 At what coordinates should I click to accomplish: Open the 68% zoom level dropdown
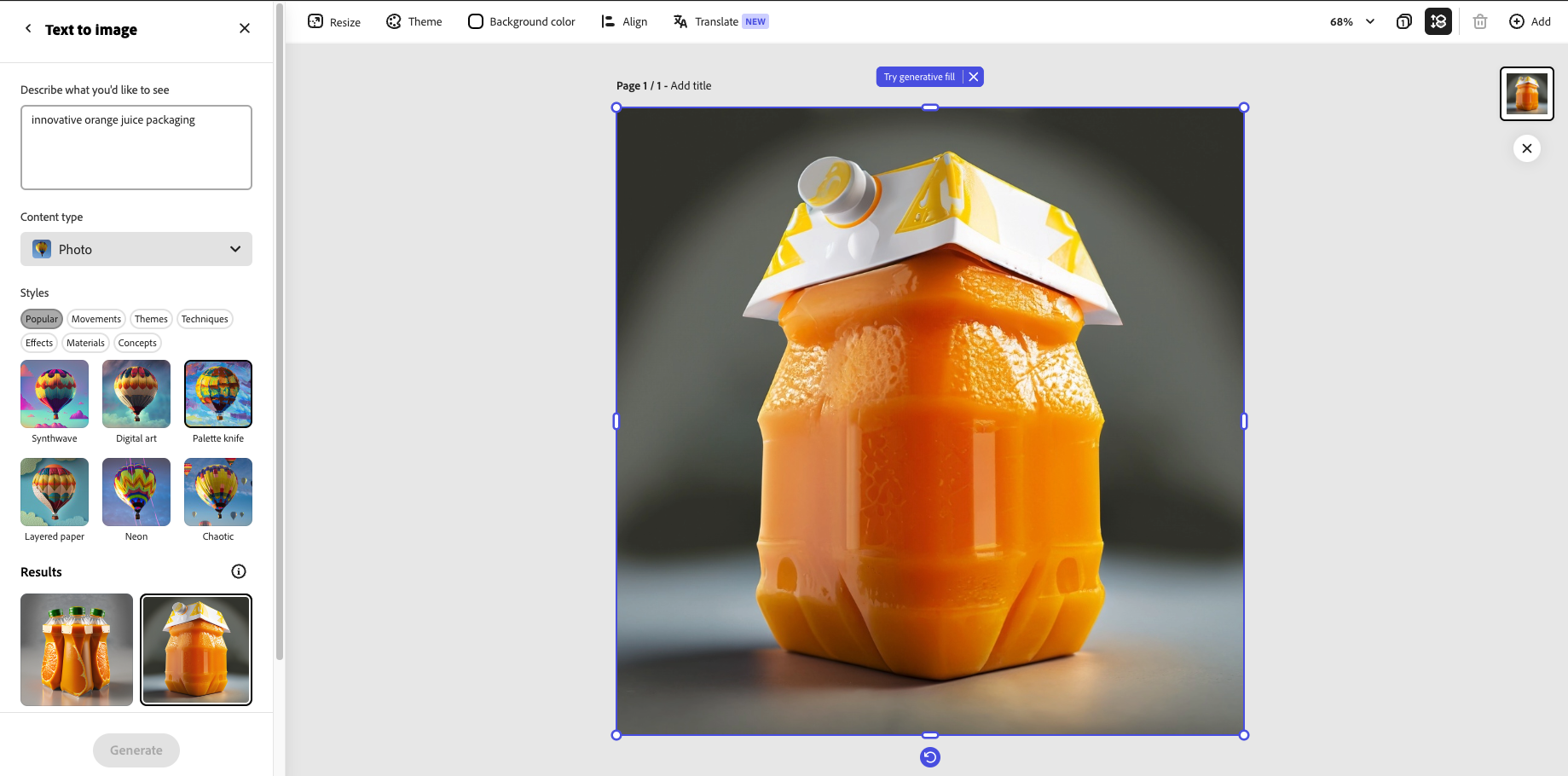(1352, 21)
